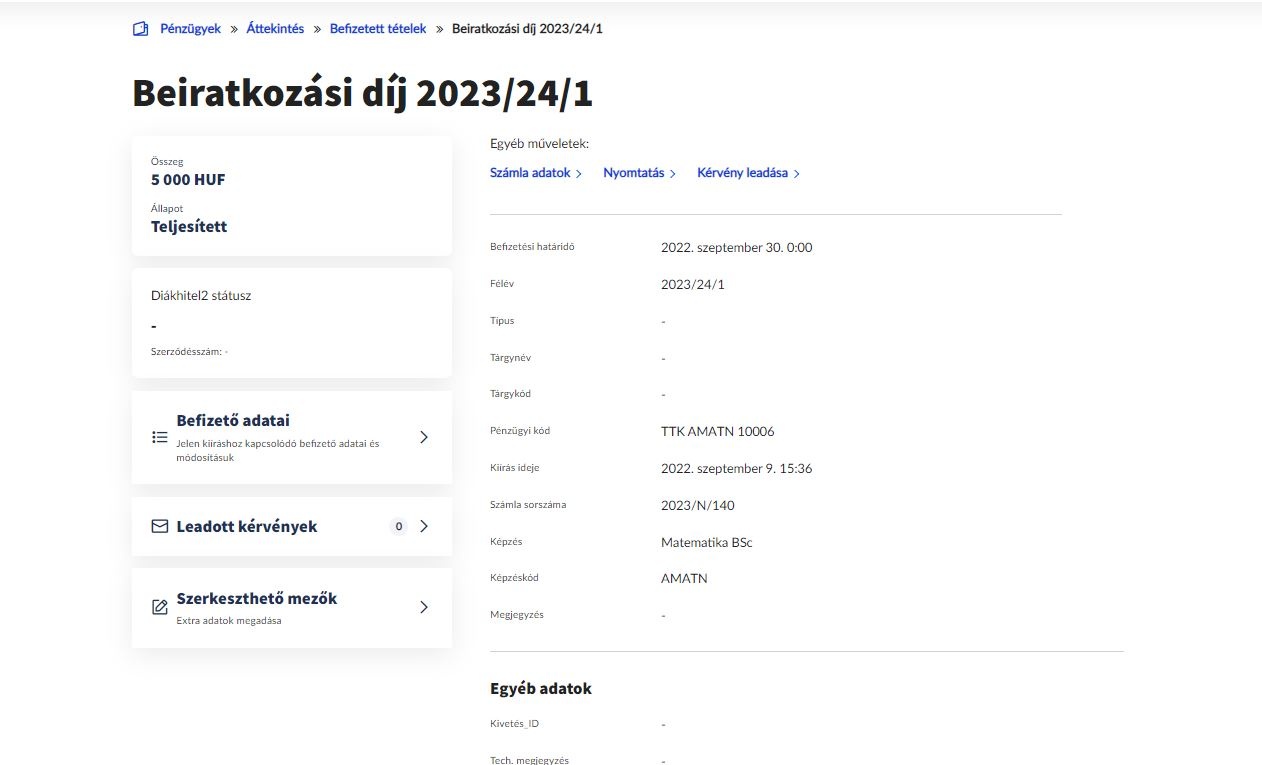The image size is (1262, 765).
Task: Click the Megjegyzés label
Action: [x=517, y=614]
